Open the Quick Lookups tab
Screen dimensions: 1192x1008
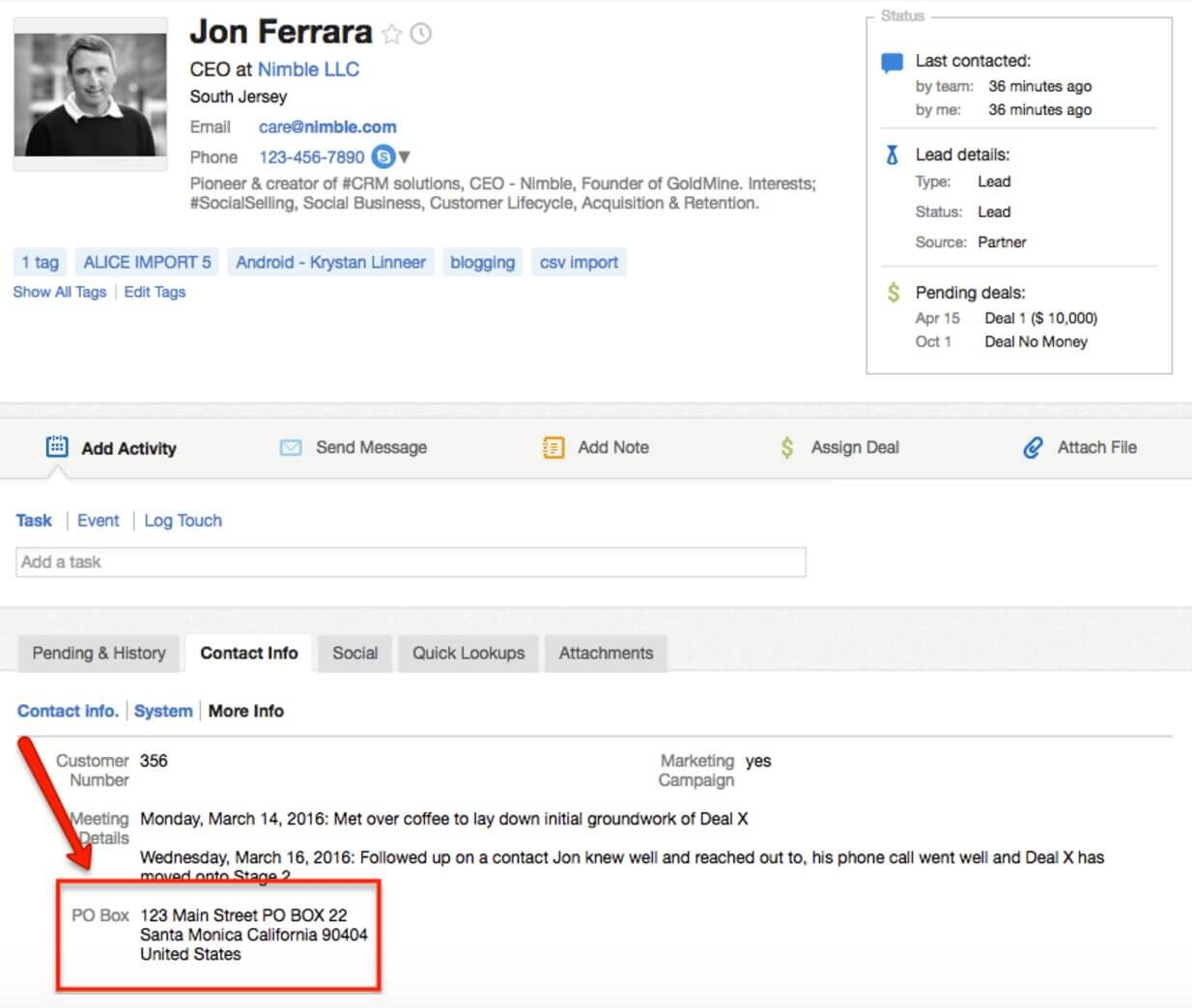click(x=468, y=653)
